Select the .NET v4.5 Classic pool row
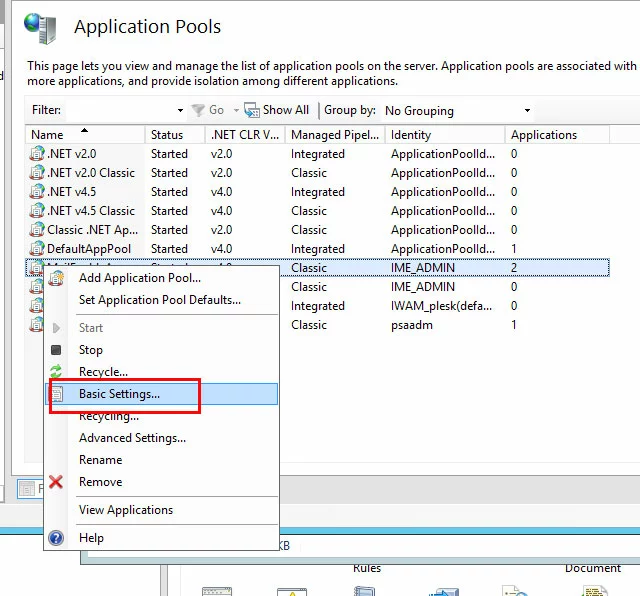 tap(90, 211)
